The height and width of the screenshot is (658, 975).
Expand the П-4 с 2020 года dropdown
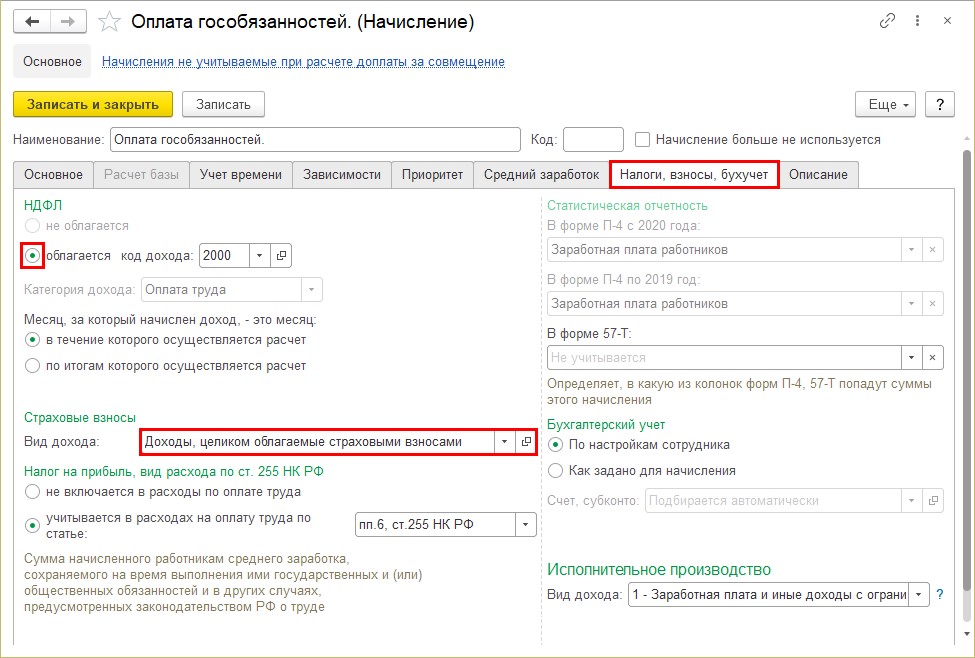911,250
